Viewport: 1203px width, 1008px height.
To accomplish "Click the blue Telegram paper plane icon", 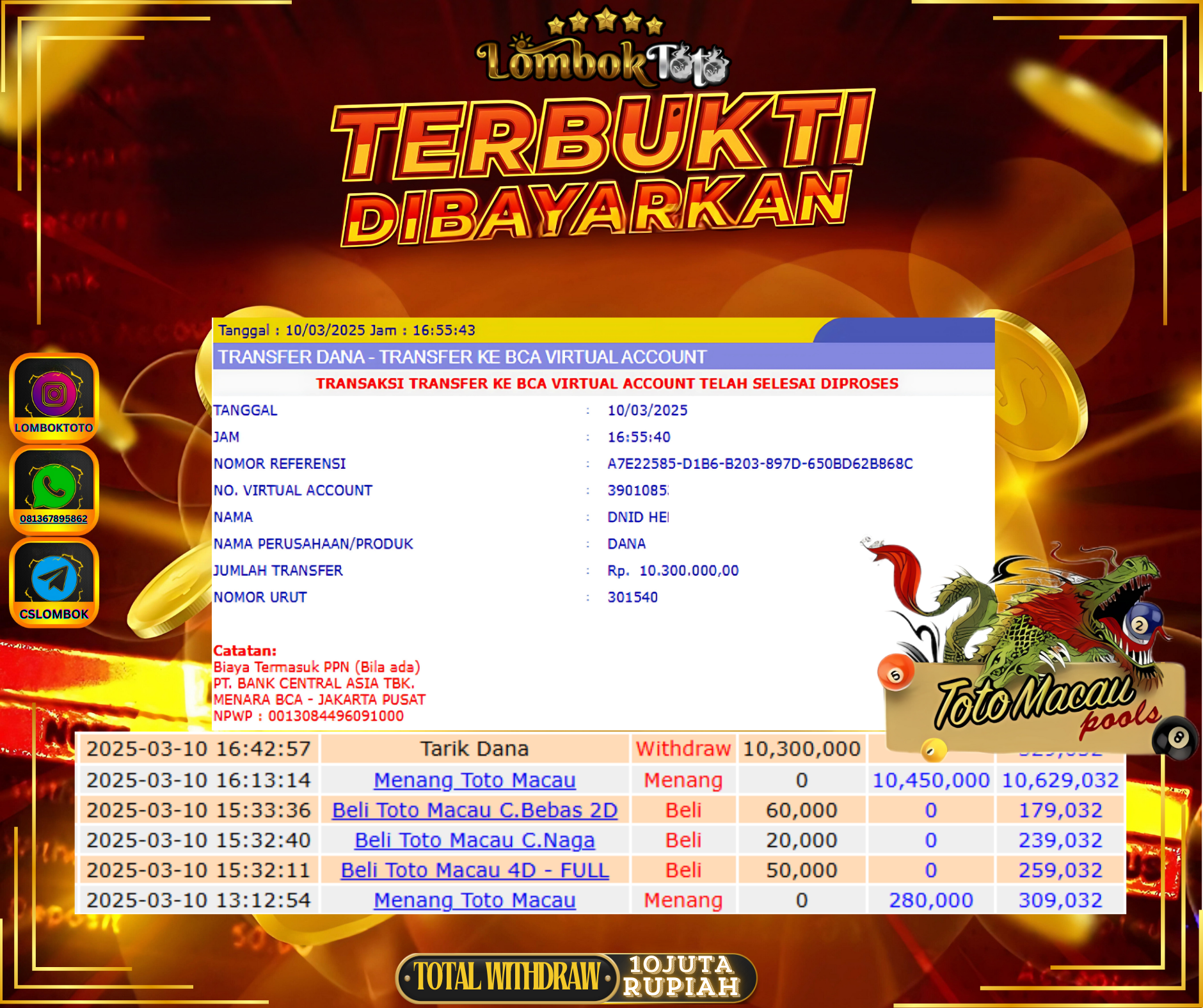I will point(54,578).
